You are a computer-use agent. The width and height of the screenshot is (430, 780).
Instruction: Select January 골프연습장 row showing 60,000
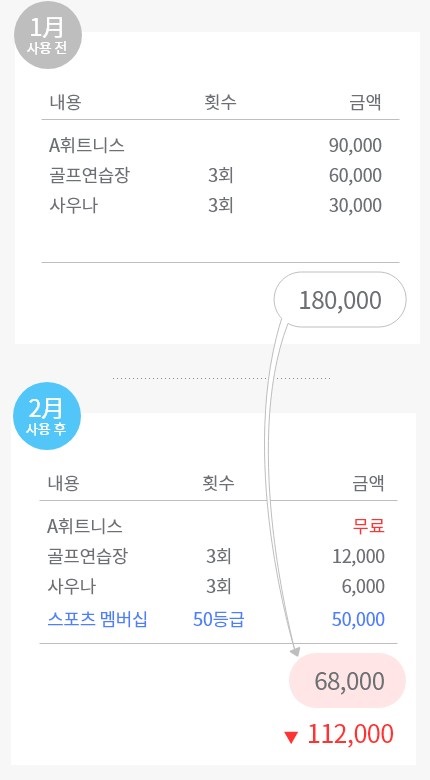[215, 175]
